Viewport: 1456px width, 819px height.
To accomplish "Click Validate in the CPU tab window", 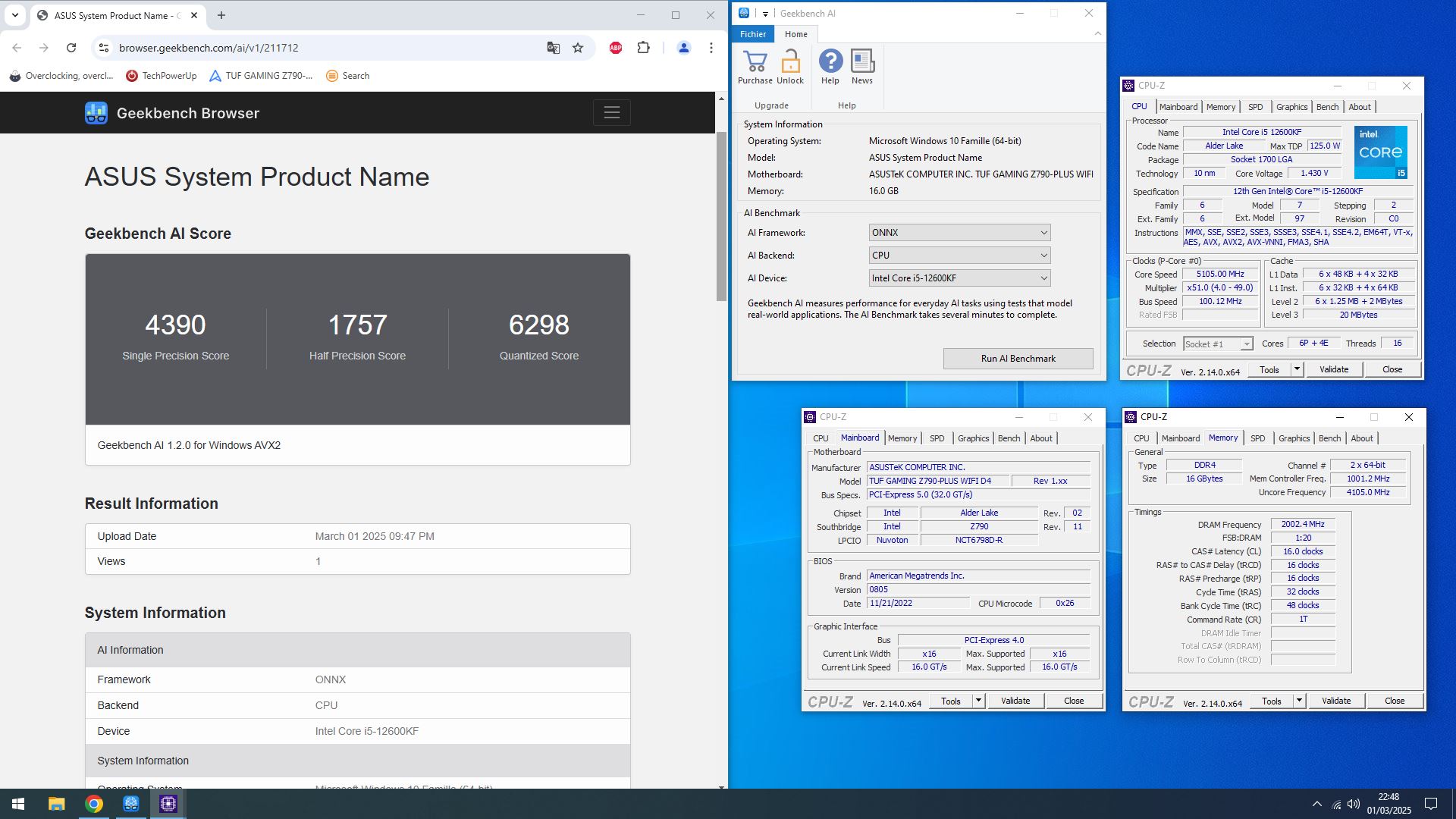I will 1334,369.
